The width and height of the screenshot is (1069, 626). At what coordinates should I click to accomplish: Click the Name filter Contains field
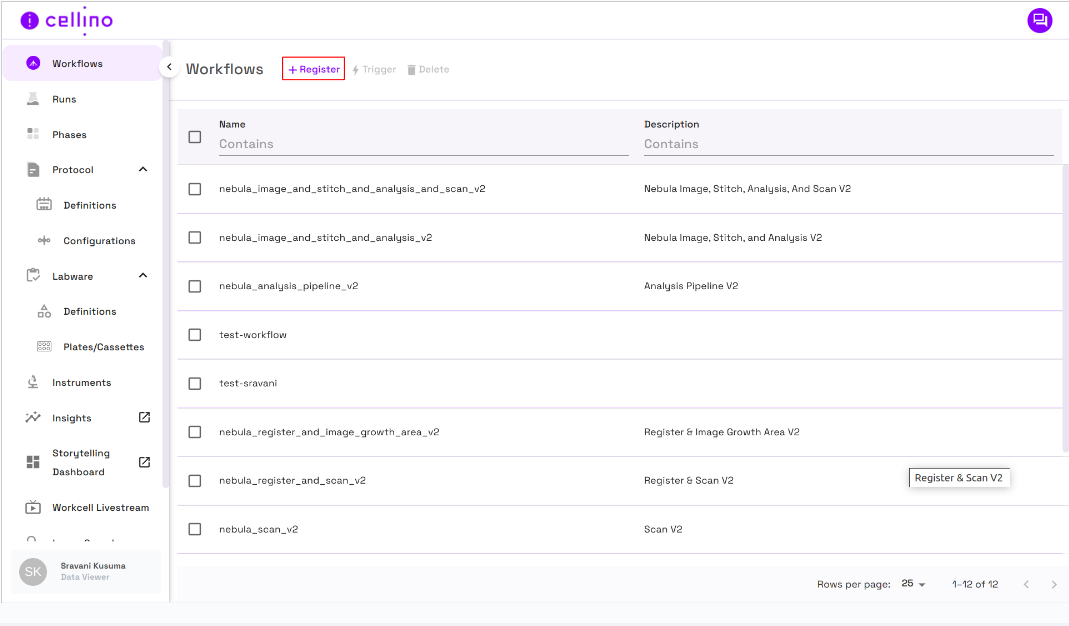click(423, 144)
